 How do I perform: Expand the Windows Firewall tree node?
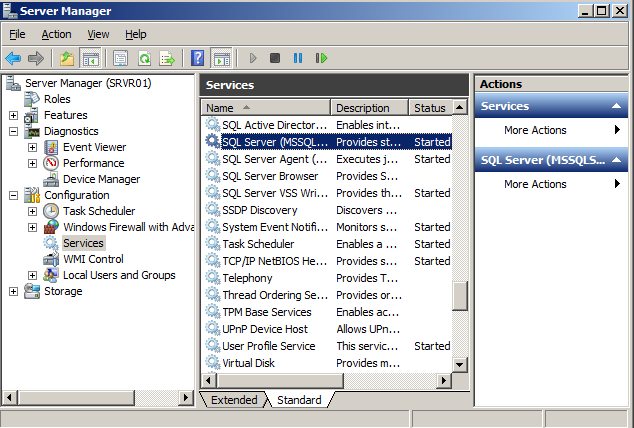32,228
